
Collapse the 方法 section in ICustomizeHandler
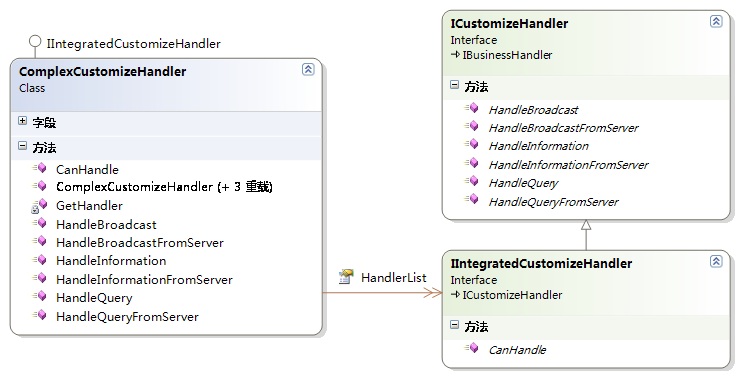[454, 85]
